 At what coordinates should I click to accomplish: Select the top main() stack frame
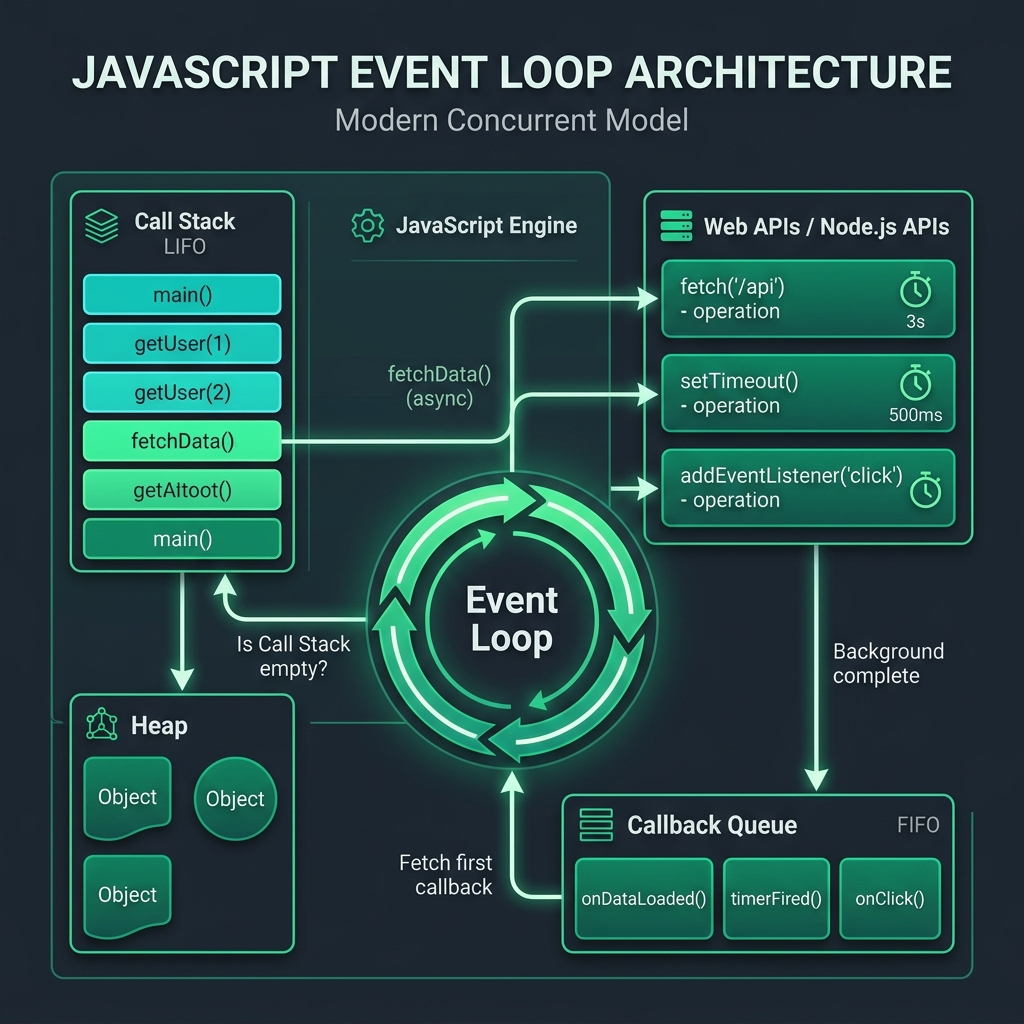[x=182, y=295]
